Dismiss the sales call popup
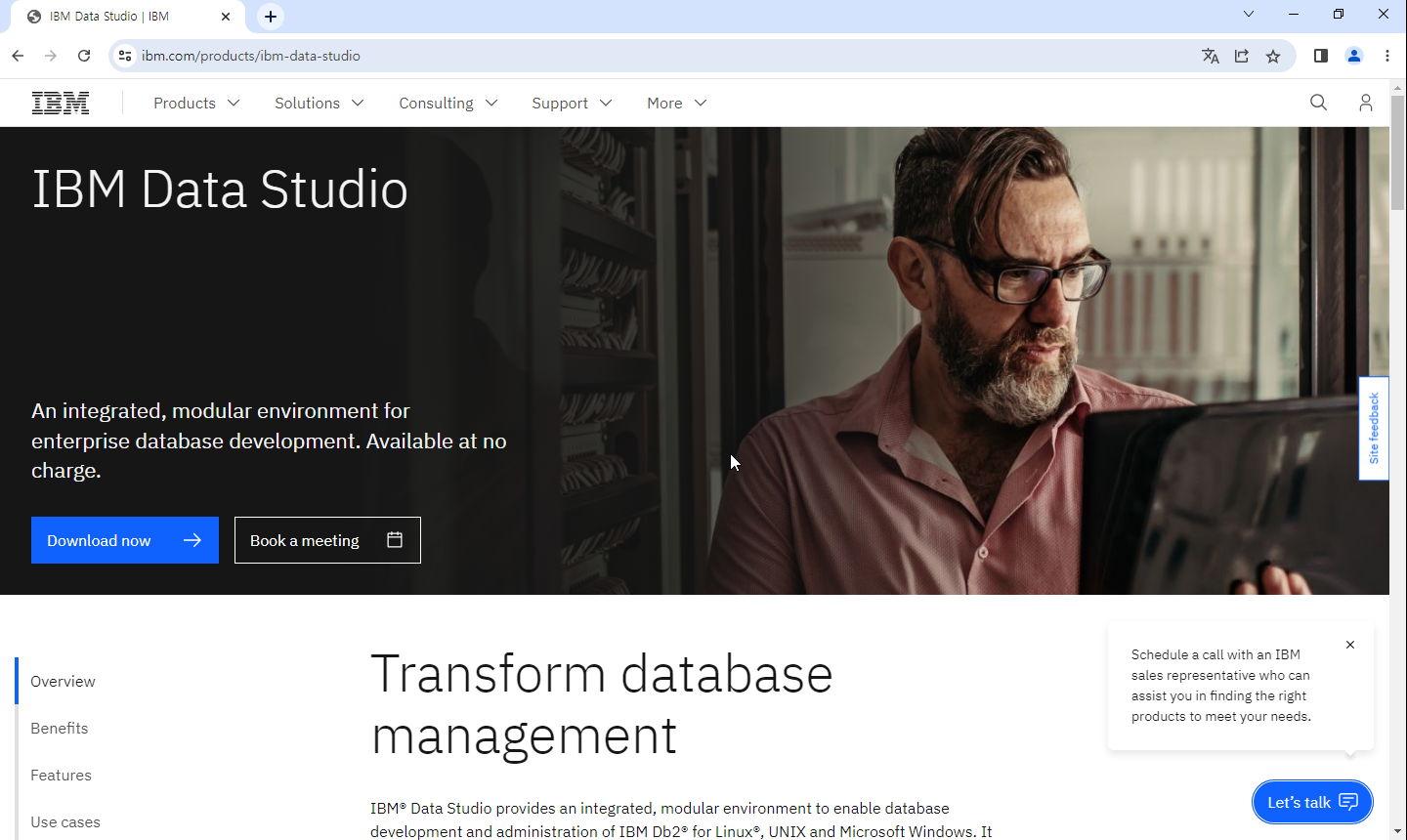The height and width of the screenshot is (840, 1407). pyautogui.click(x=1350, y=645)
